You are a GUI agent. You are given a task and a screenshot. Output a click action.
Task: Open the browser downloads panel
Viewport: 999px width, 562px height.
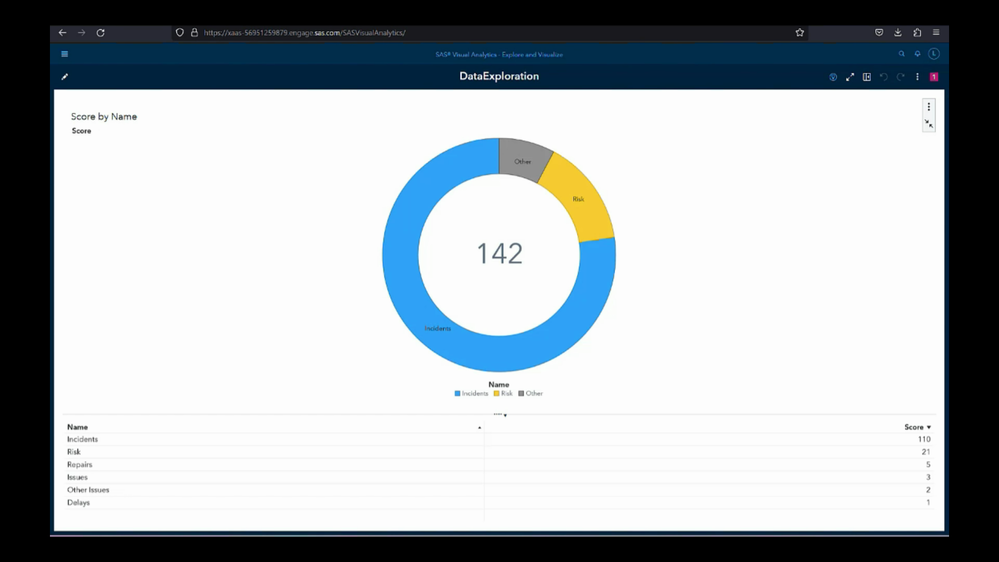tap(898, 32)
